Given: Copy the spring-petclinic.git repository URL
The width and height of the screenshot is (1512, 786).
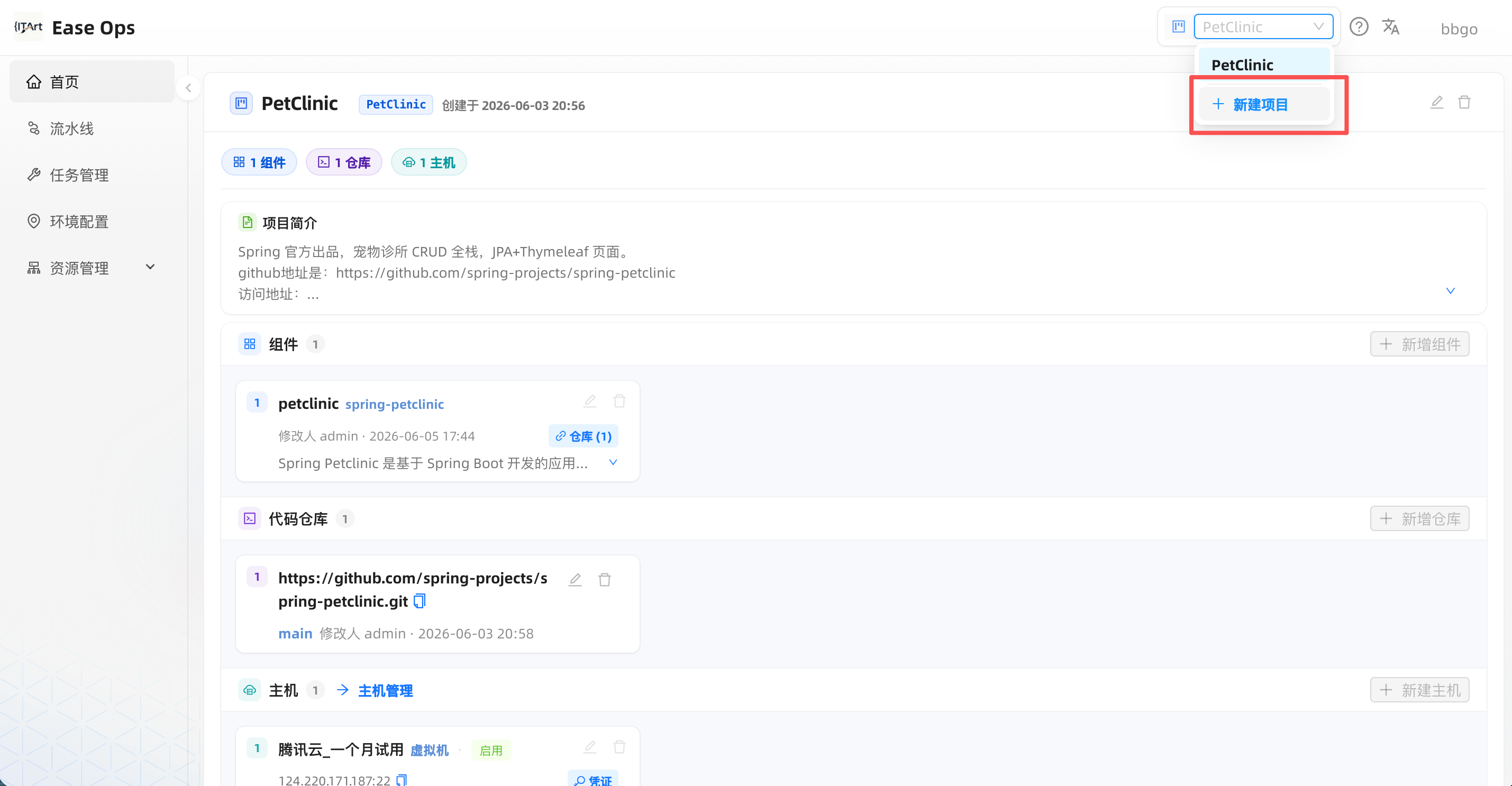Looking at the screenshot, I should click(420, 601).
